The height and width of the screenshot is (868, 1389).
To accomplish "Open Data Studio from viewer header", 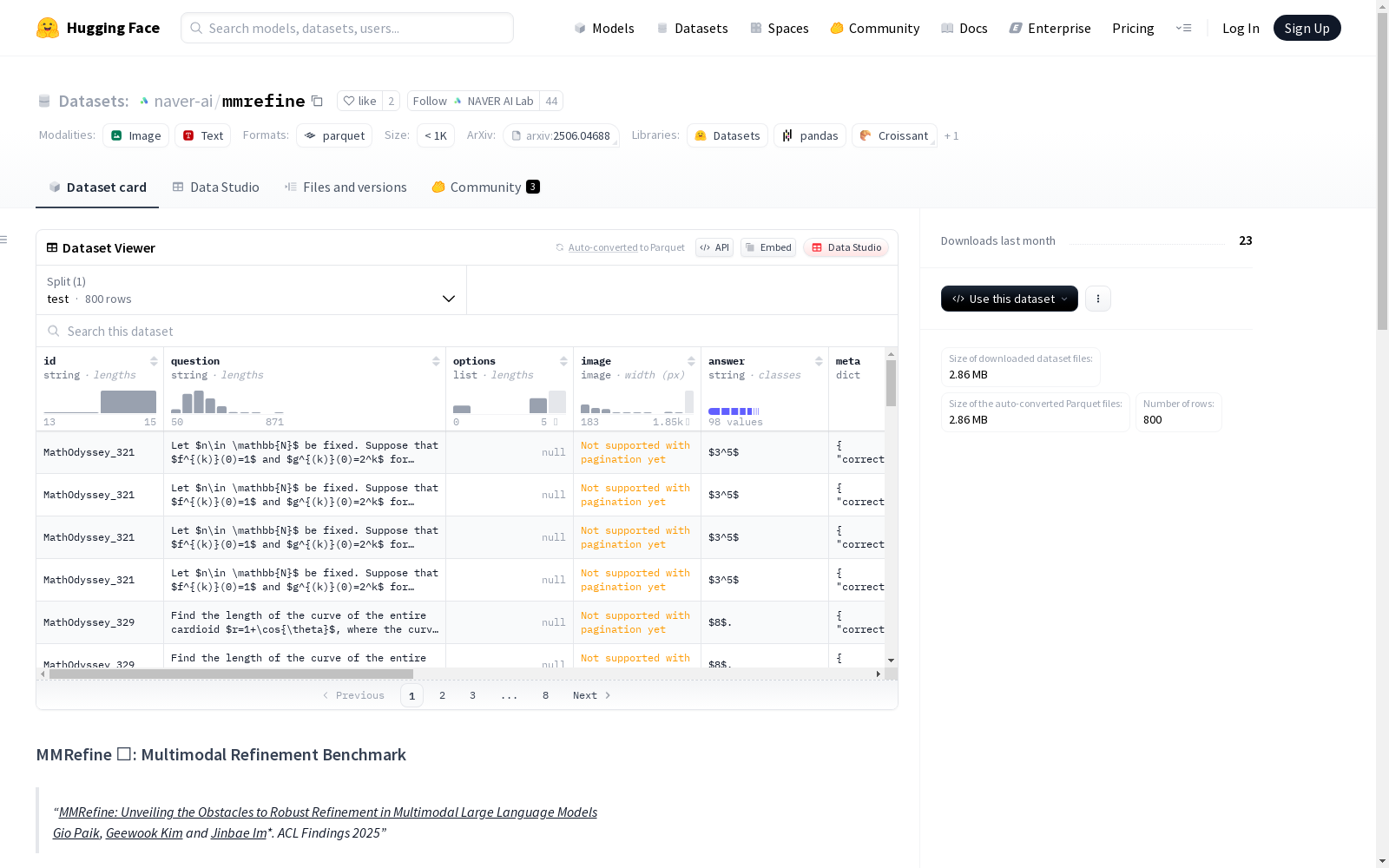I will coord(846,247).
